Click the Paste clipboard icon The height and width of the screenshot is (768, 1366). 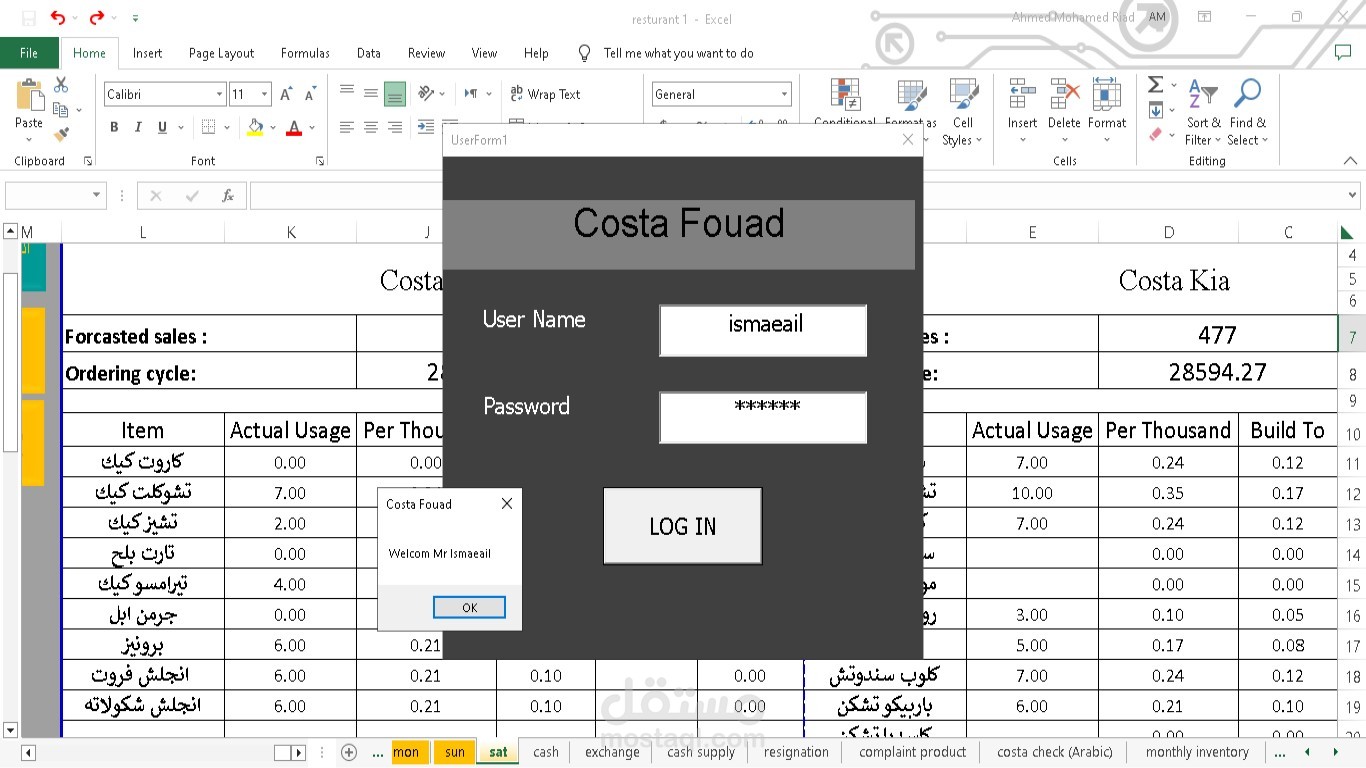[x=29, y=96]
